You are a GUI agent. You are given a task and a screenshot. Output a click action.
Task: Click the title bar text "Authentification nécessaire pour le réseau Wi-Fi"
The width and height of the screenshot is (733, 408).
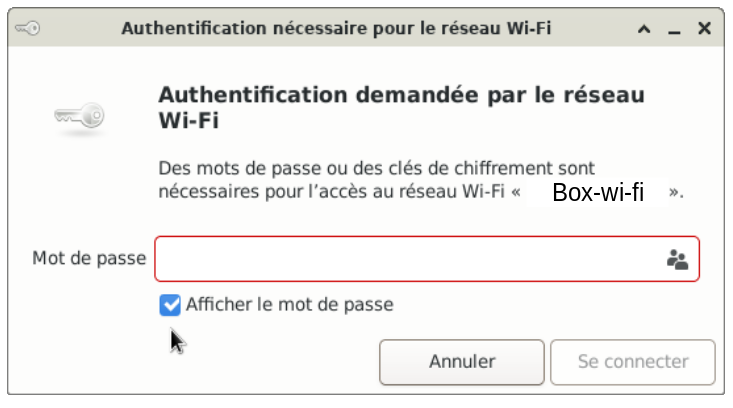336,28
